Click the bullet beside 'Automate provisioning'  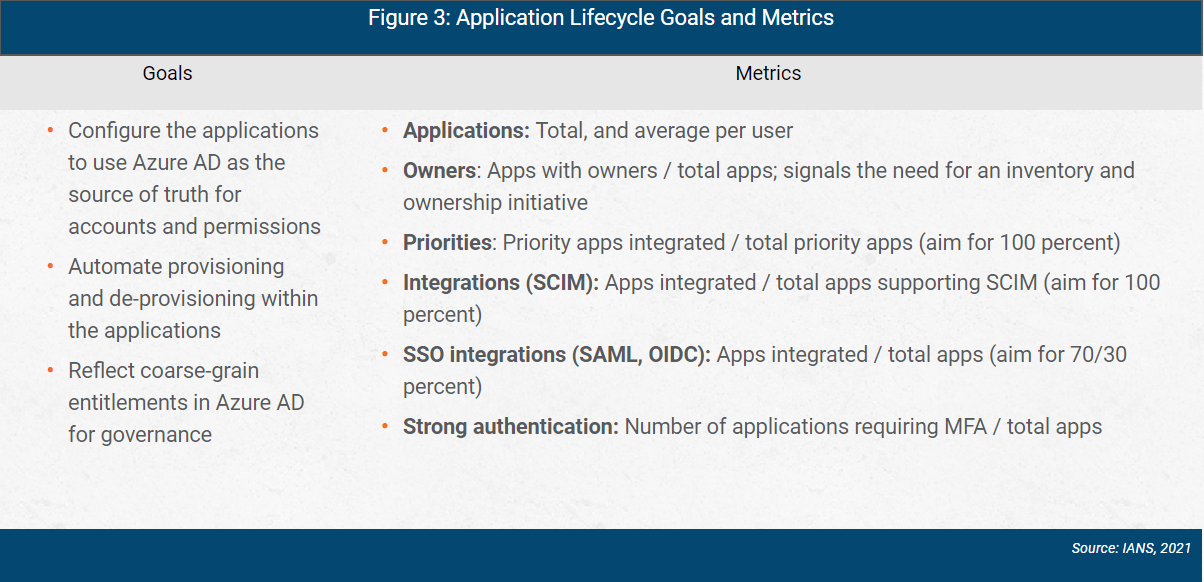coord(48,265)
